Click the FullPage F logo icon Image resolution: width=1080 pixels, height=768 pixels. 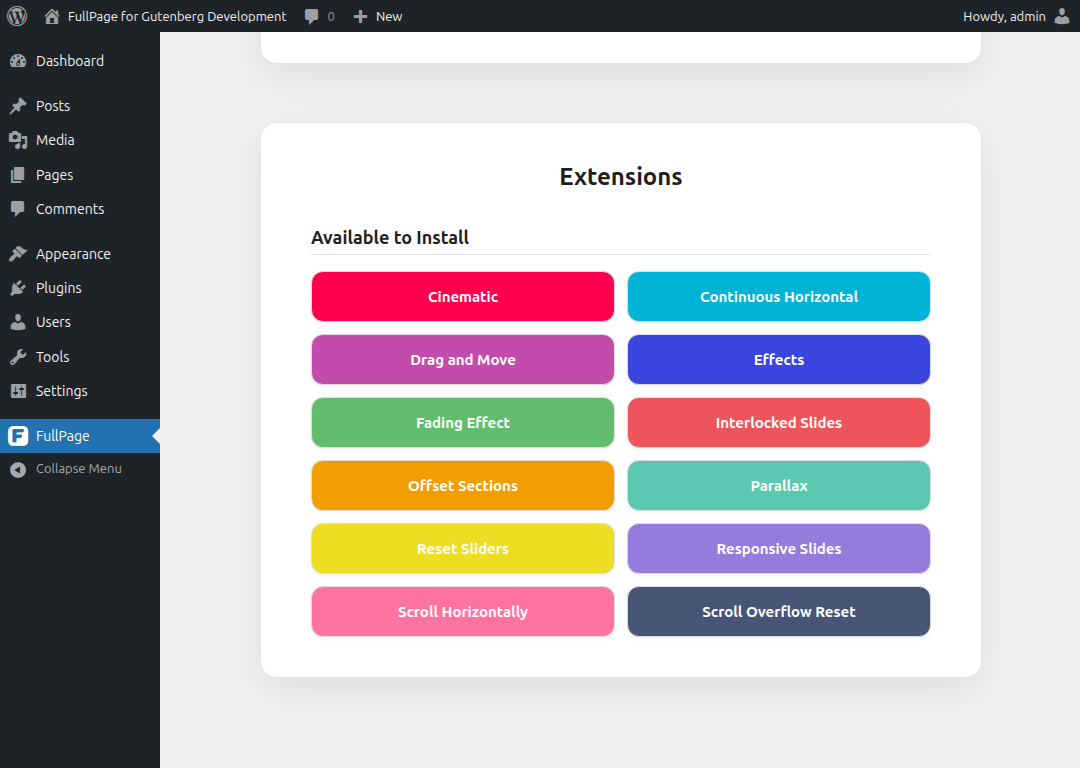coord(18,435)
